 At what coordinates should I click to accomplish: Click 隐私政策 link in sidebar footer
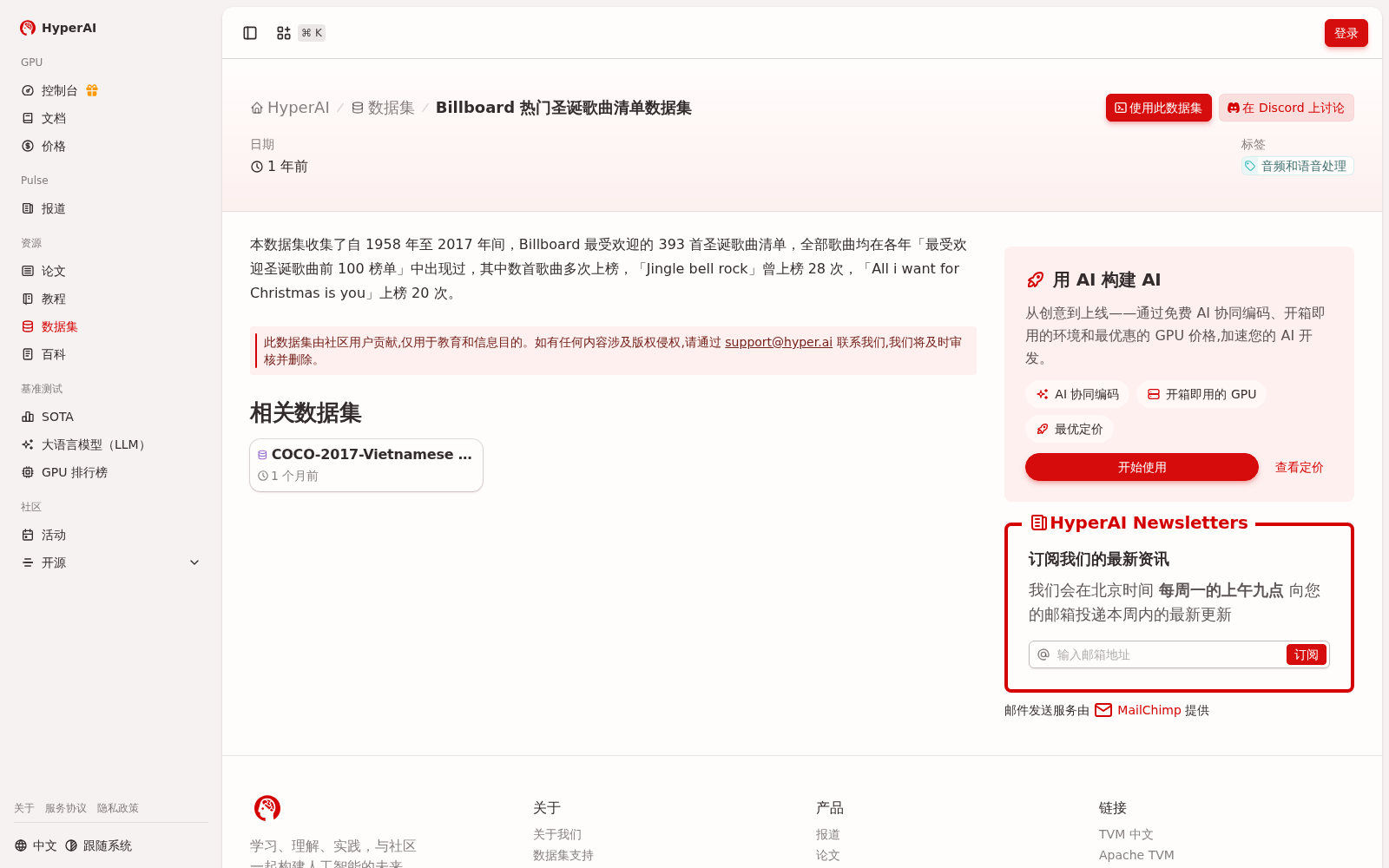click(x=118, y=808)
